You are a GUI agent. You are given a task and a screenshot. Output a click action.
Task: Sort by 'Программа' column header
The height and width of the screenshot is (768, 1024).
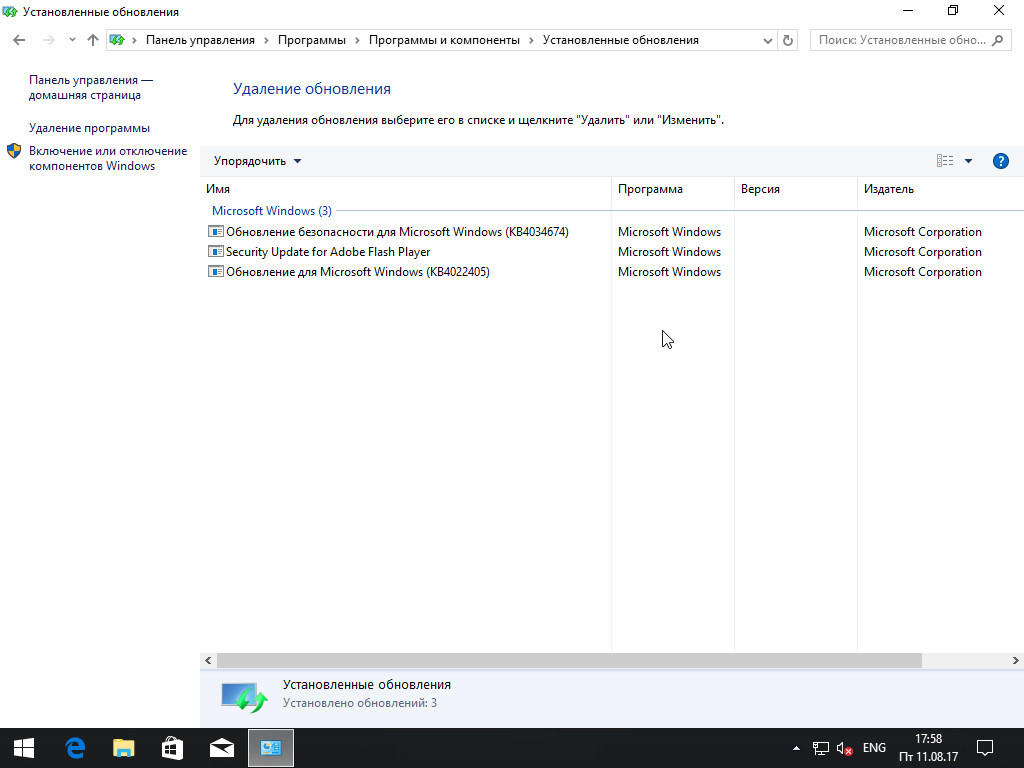(673, 189)
